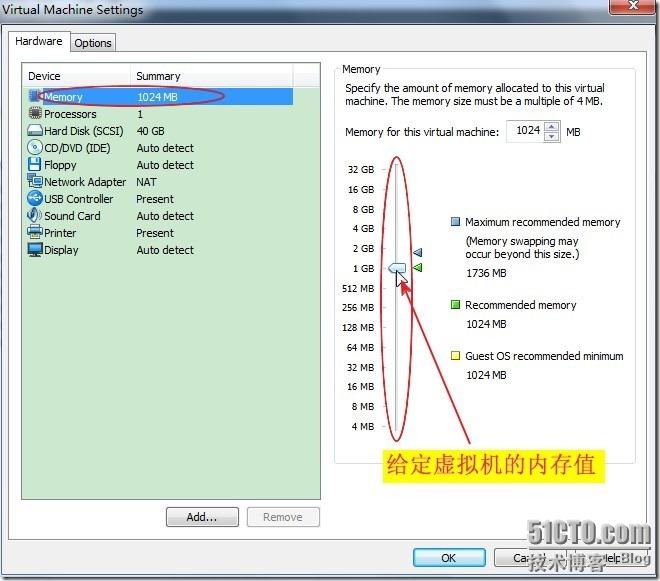The height and width of the screenshot is (581, 660).
Task: Click the Network Adapter icon
Action: 35,181
